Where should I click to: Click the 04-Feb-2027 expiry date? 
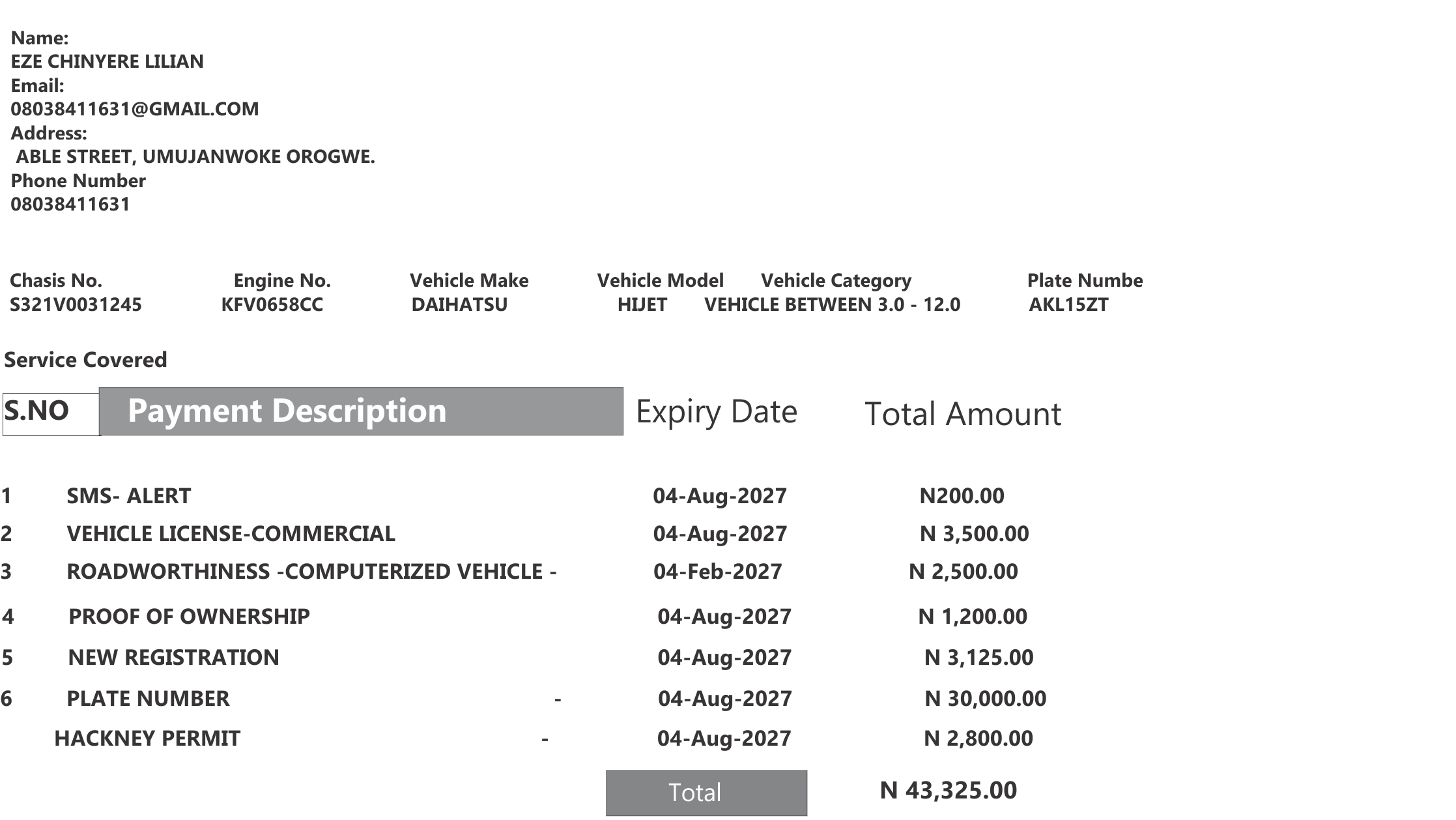point(717,572)
